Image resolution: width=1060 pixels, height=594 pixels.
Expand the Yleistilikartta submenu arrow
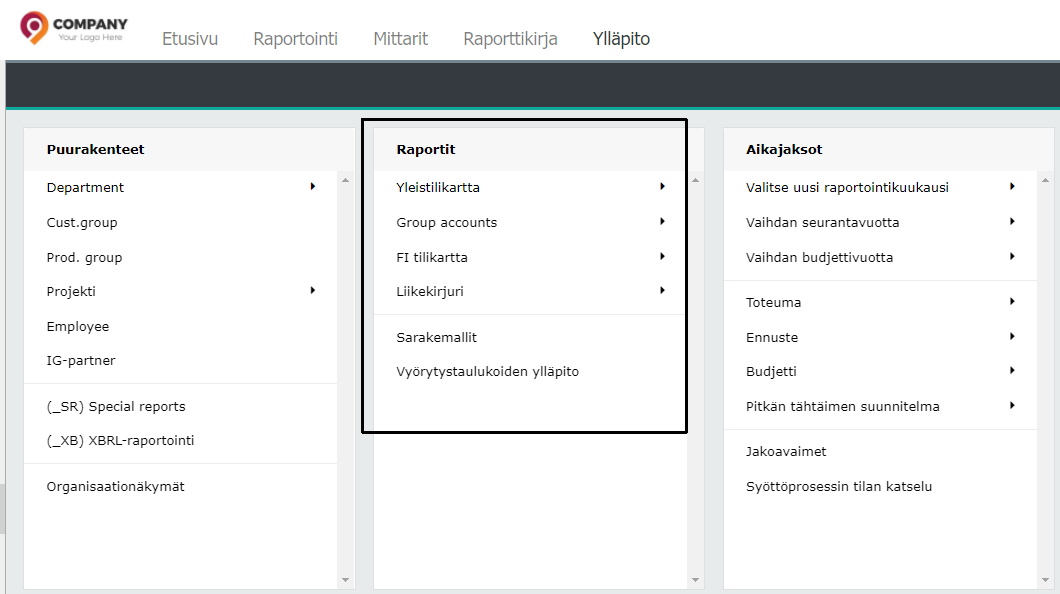pos(662,186)
